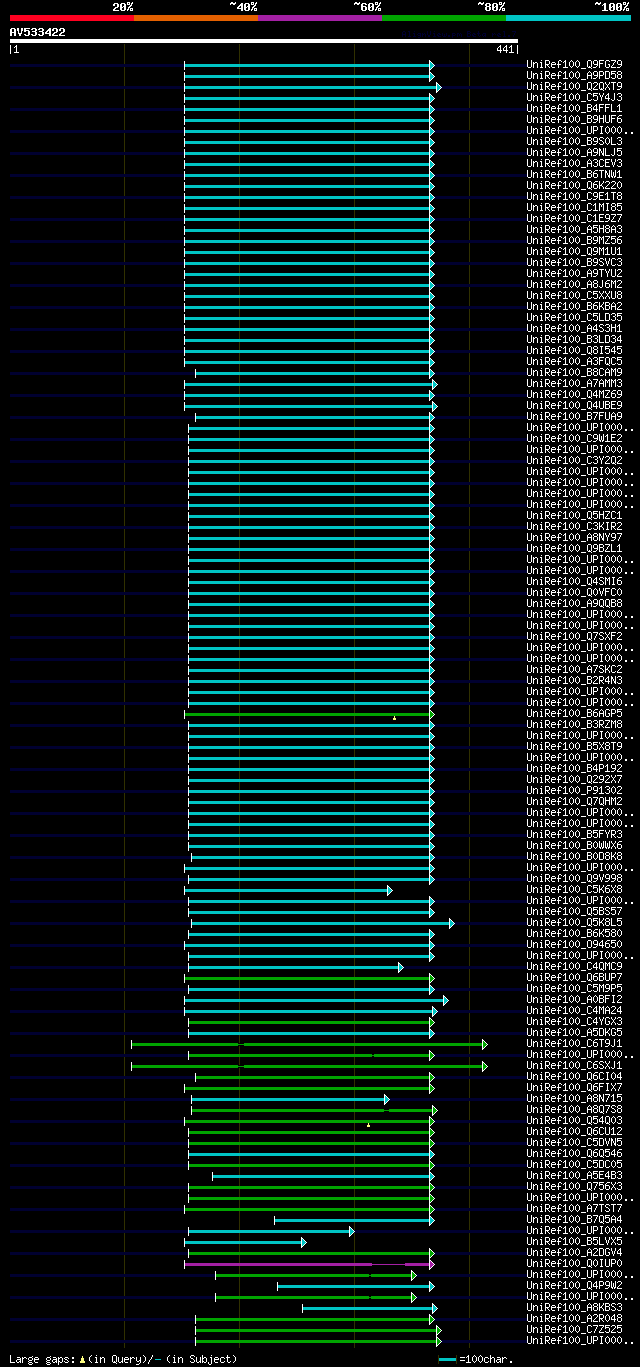
Task: Select label UniRef100_A9QQB8
Action: click(x=574, y=603)
